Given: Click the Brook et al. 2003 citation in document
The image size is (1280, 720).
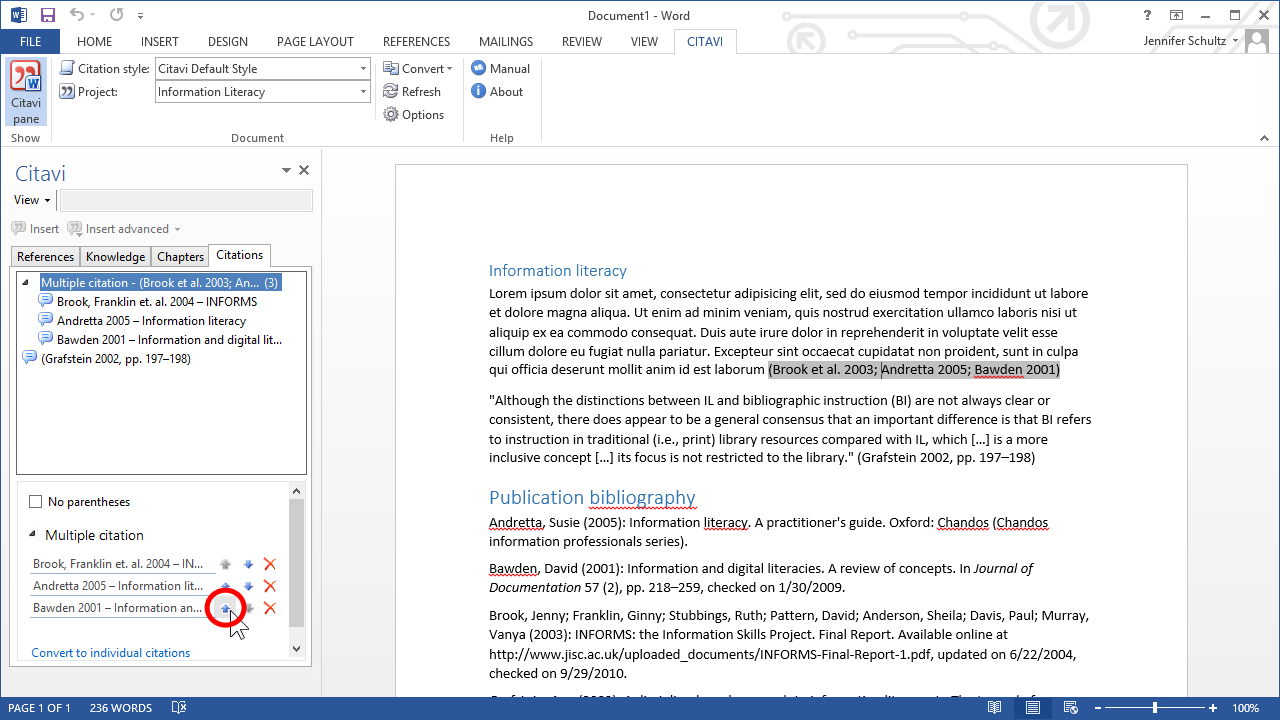Looking at the screenshot, I should (824, 370).
